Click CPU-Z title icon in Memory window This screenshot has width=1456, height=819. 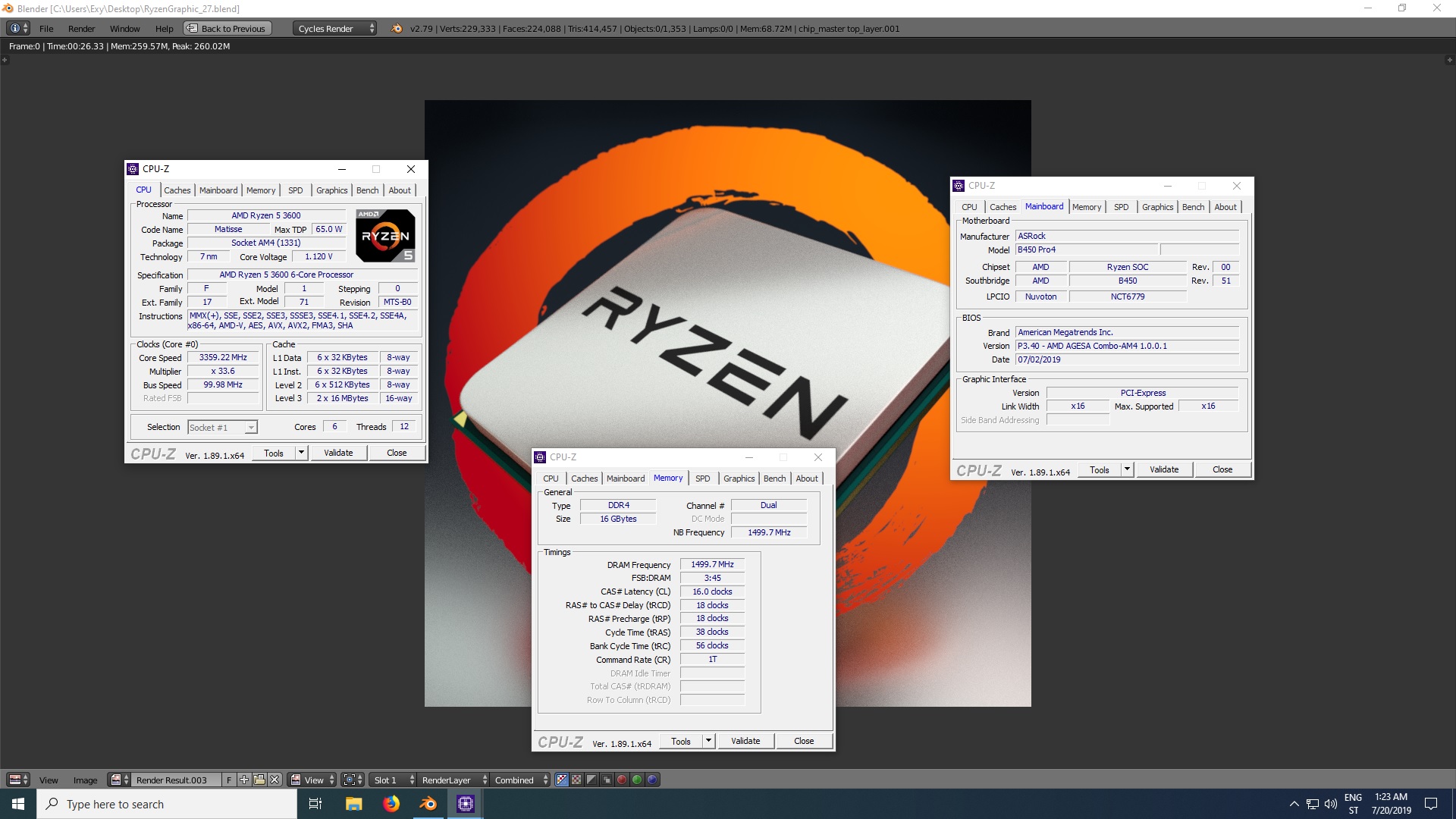click(x=540, y=457)
